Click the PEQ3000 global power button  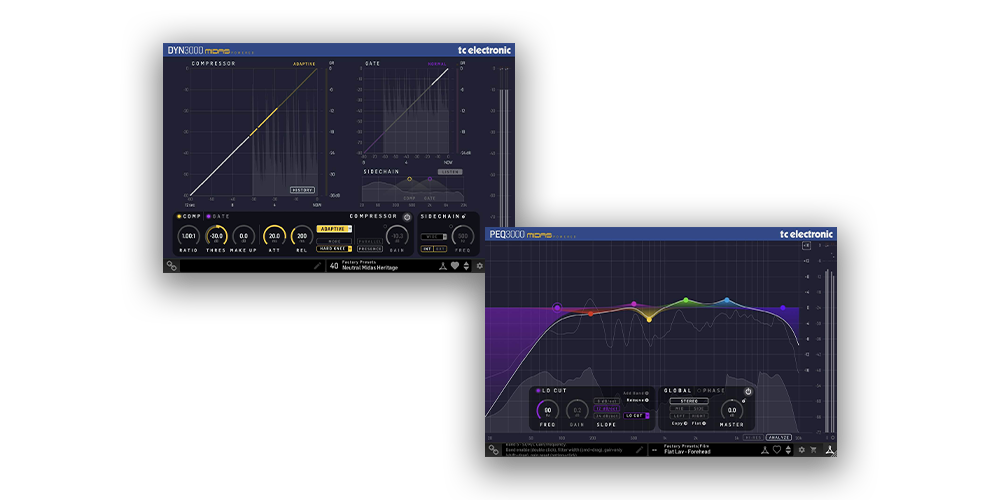coord(747,391)
